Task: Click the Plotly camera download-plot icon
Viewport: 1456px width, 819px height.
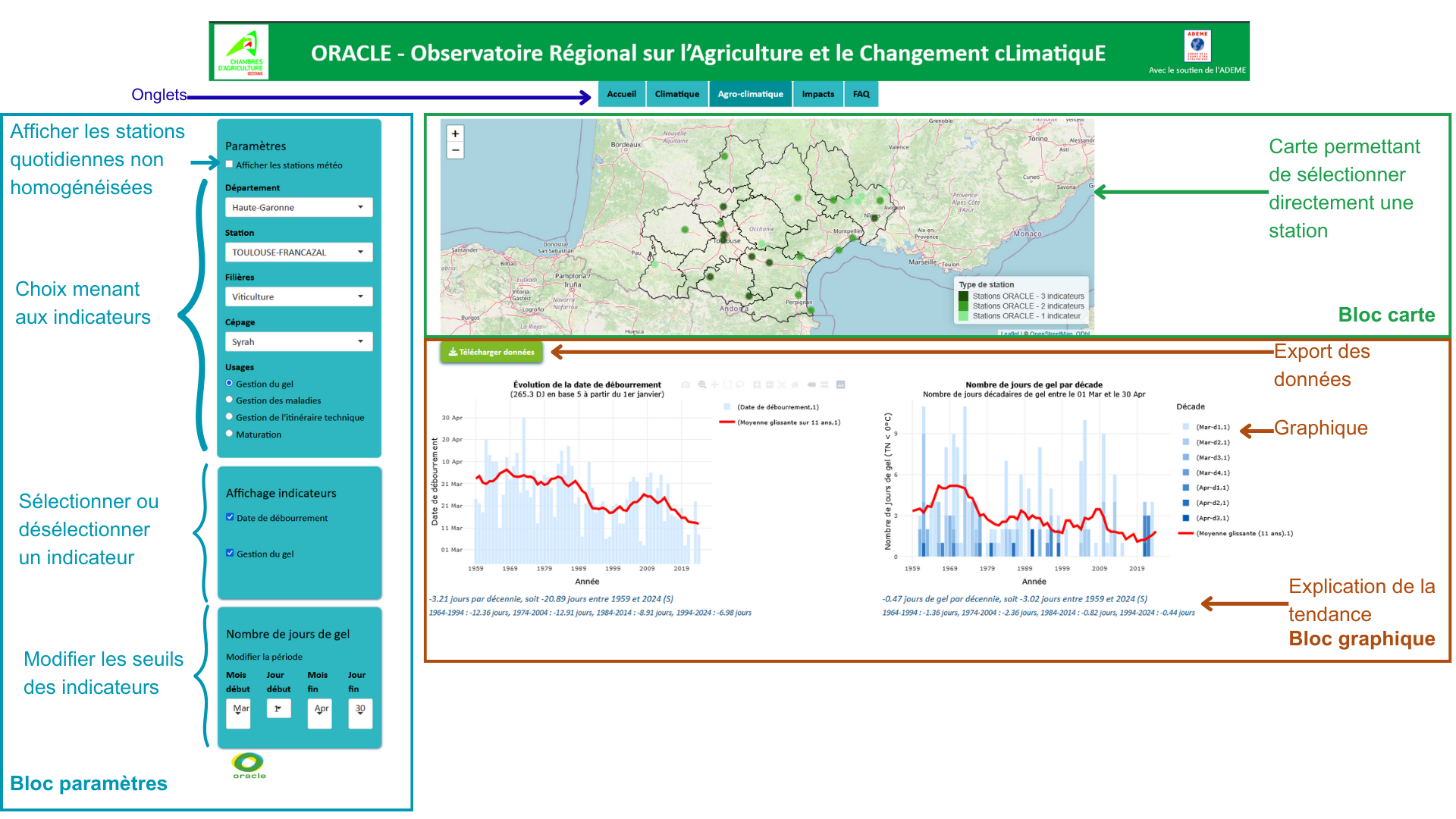Action: (686, 384)
